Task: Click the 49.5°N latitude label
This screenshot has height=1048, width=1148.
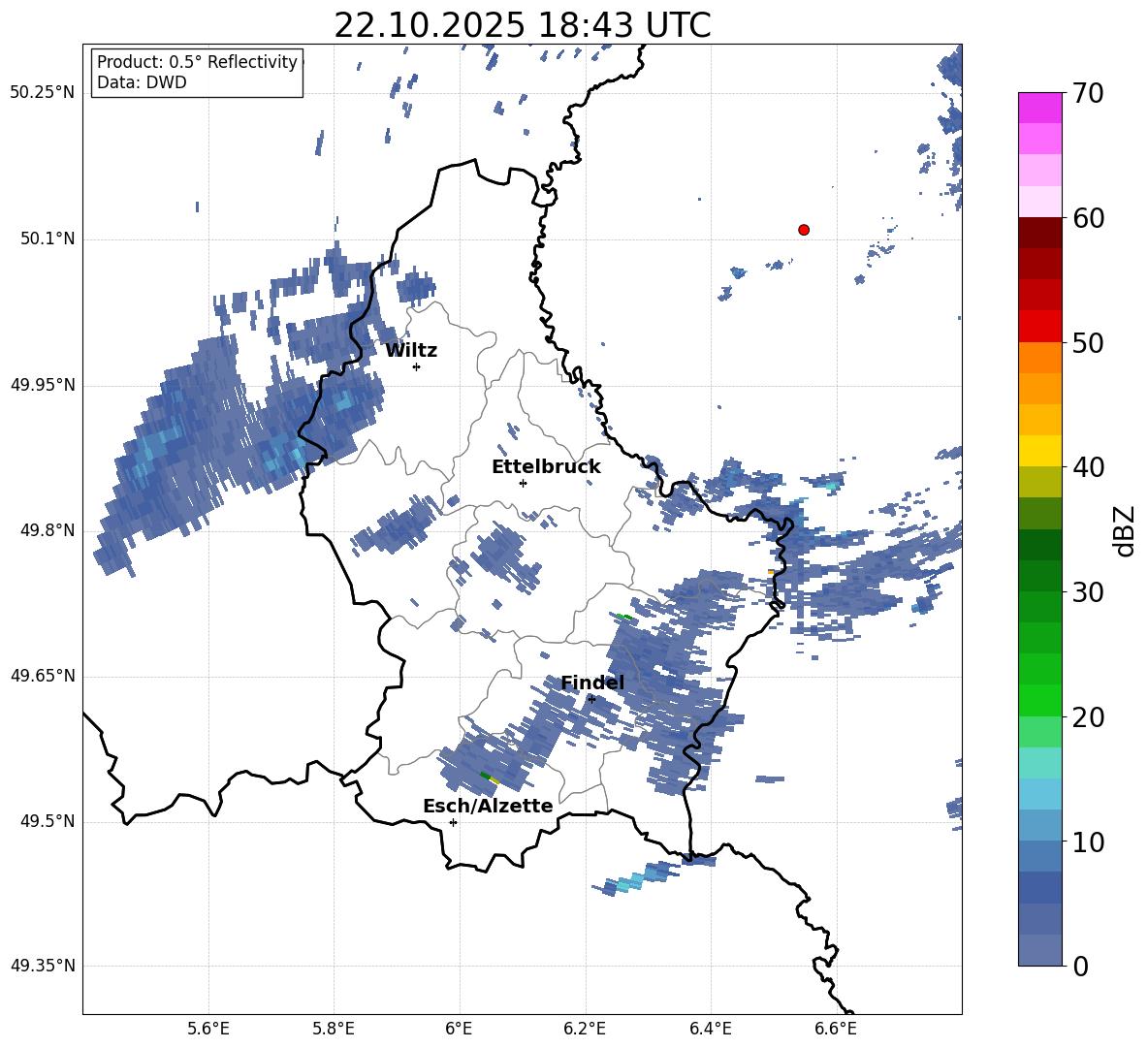Action: coord(48,821)
